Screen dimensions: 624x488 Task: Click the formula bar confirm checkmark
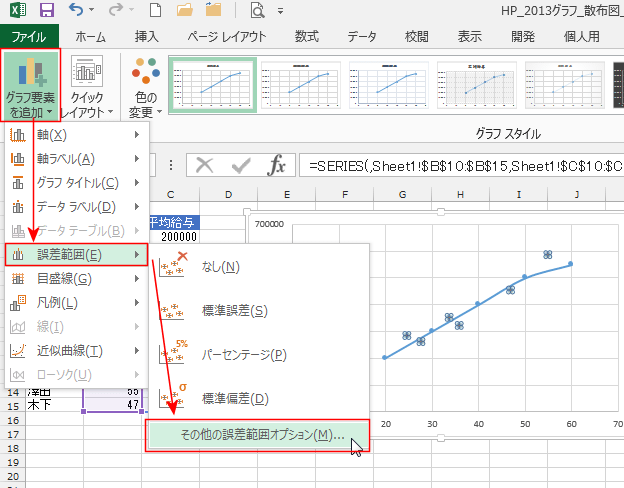coord(241,165)
